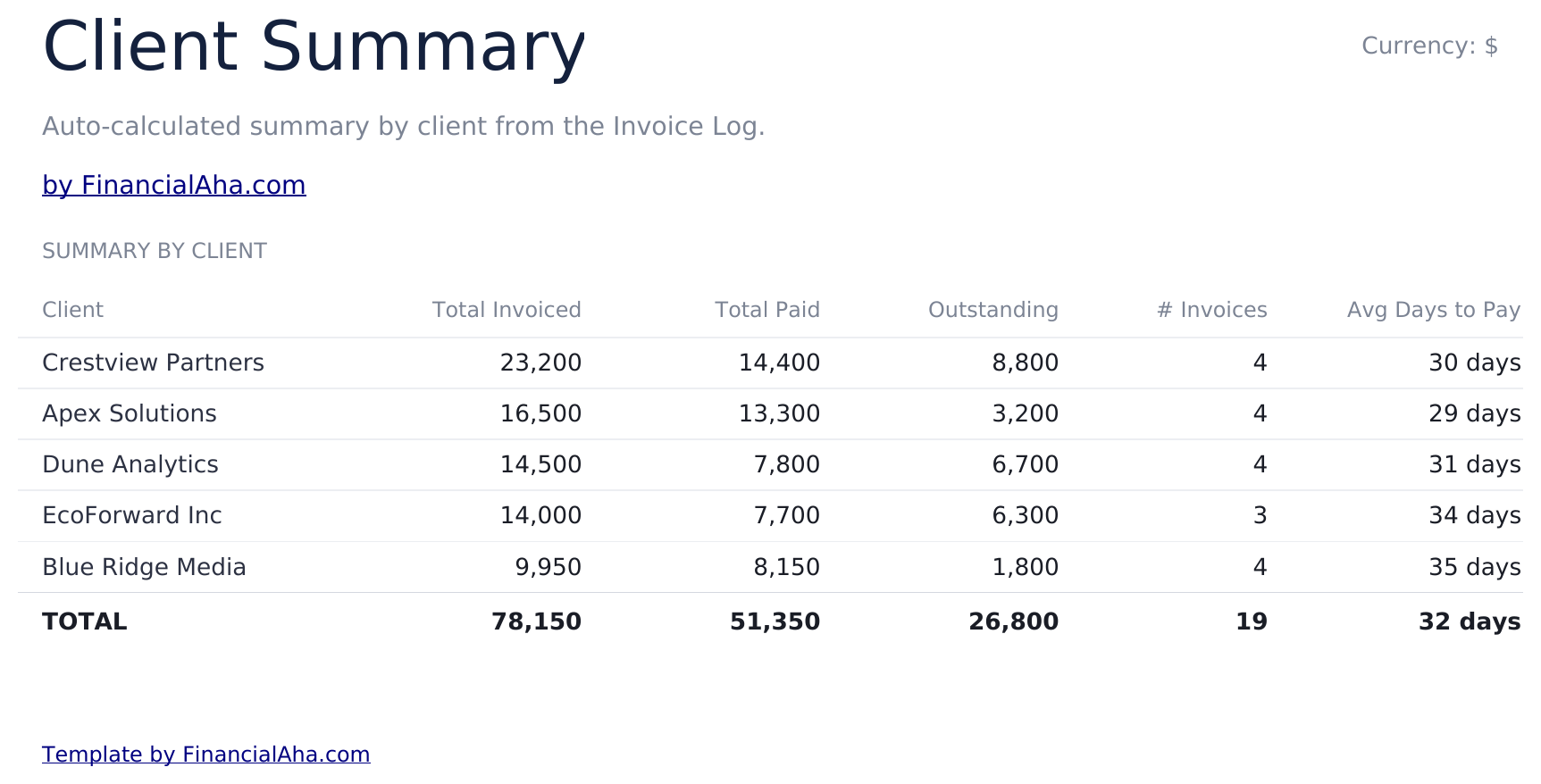The width and height of the screenshot is (1541, 784).
Task: Click Apex Solutions outstanding value 3,200
Action: click(x=1026, y=413)
